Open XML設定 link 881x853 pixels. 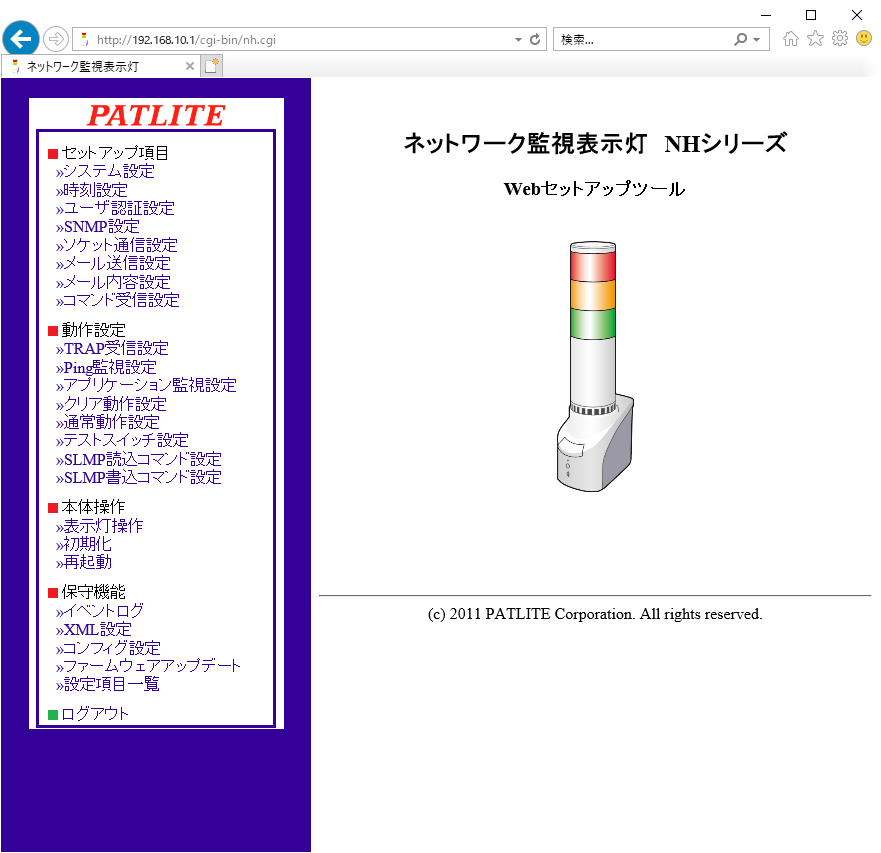tap(94, 629)
